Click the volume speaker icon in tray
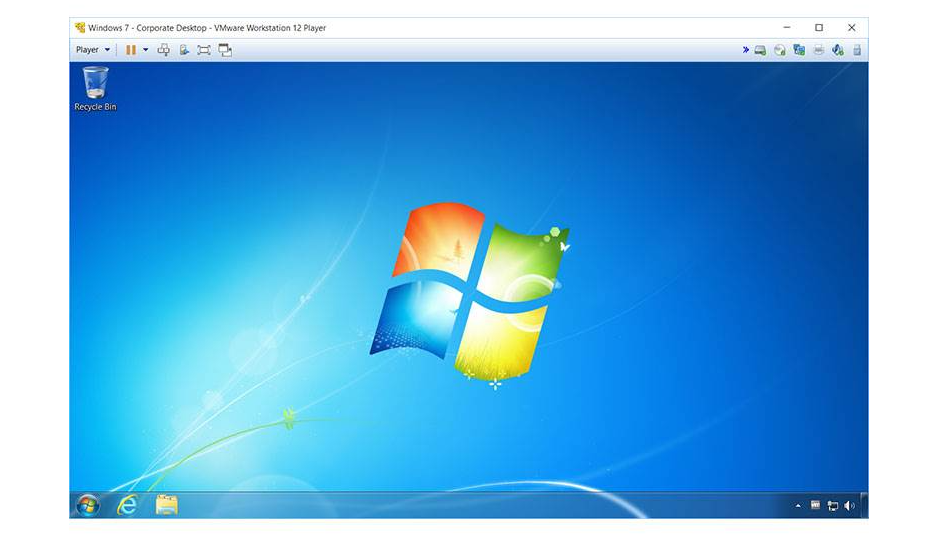Viewport: 937px width, 548px height. point(849,506)
